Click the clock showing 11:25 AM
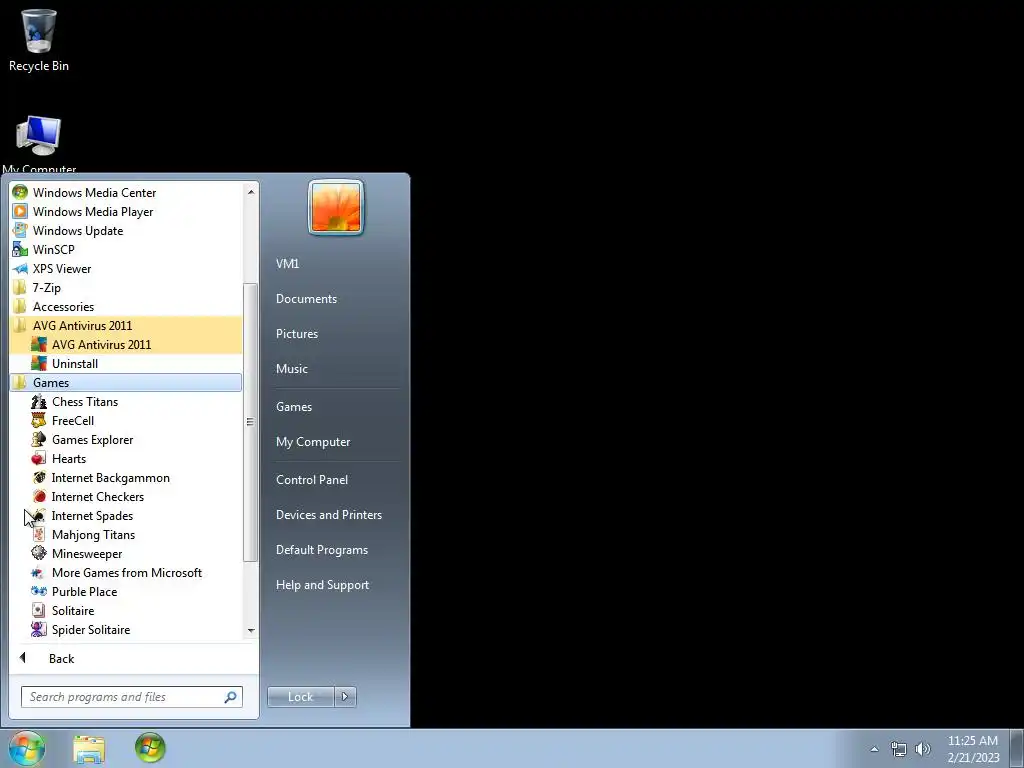The image size is (1024, 768). pos(973,749)
